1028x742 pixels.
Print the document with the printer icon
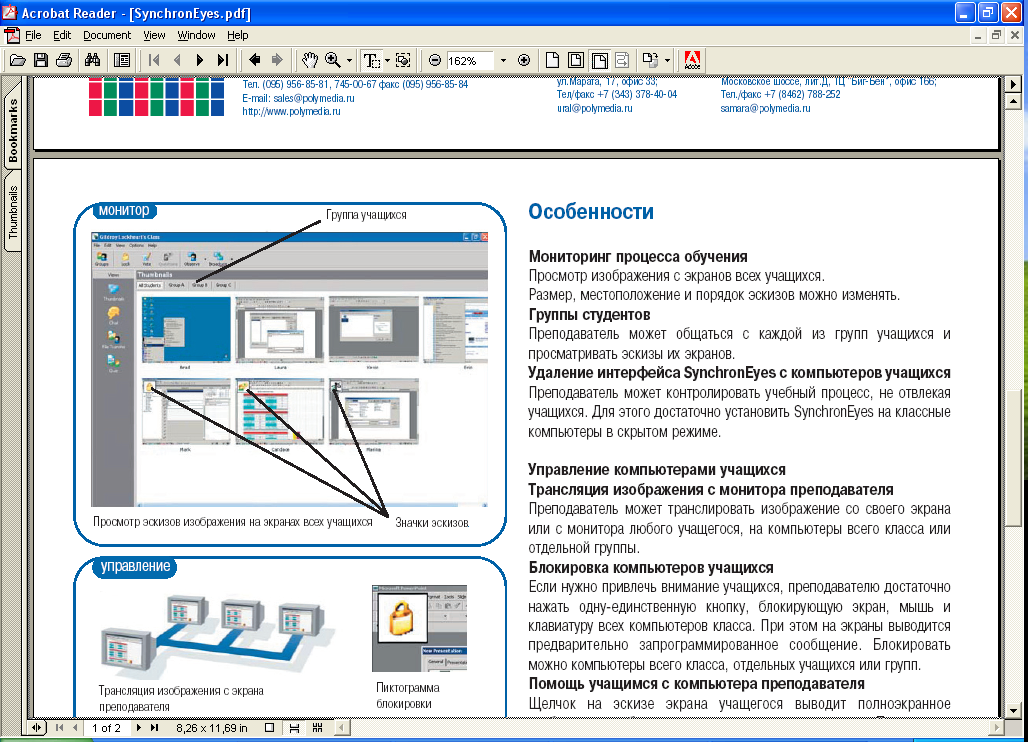click(x=64, y=60)
